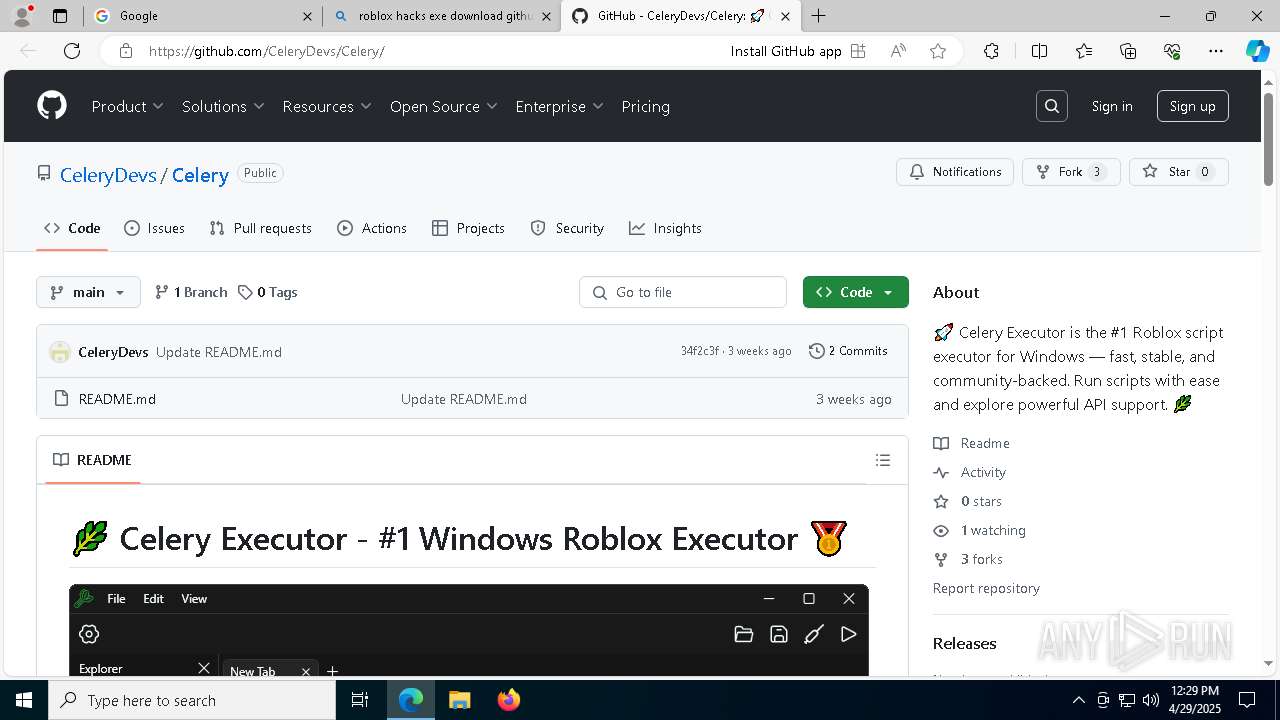Open Favorites list icon in toolbar
1280x720 pixels.
click(1084, 51)
